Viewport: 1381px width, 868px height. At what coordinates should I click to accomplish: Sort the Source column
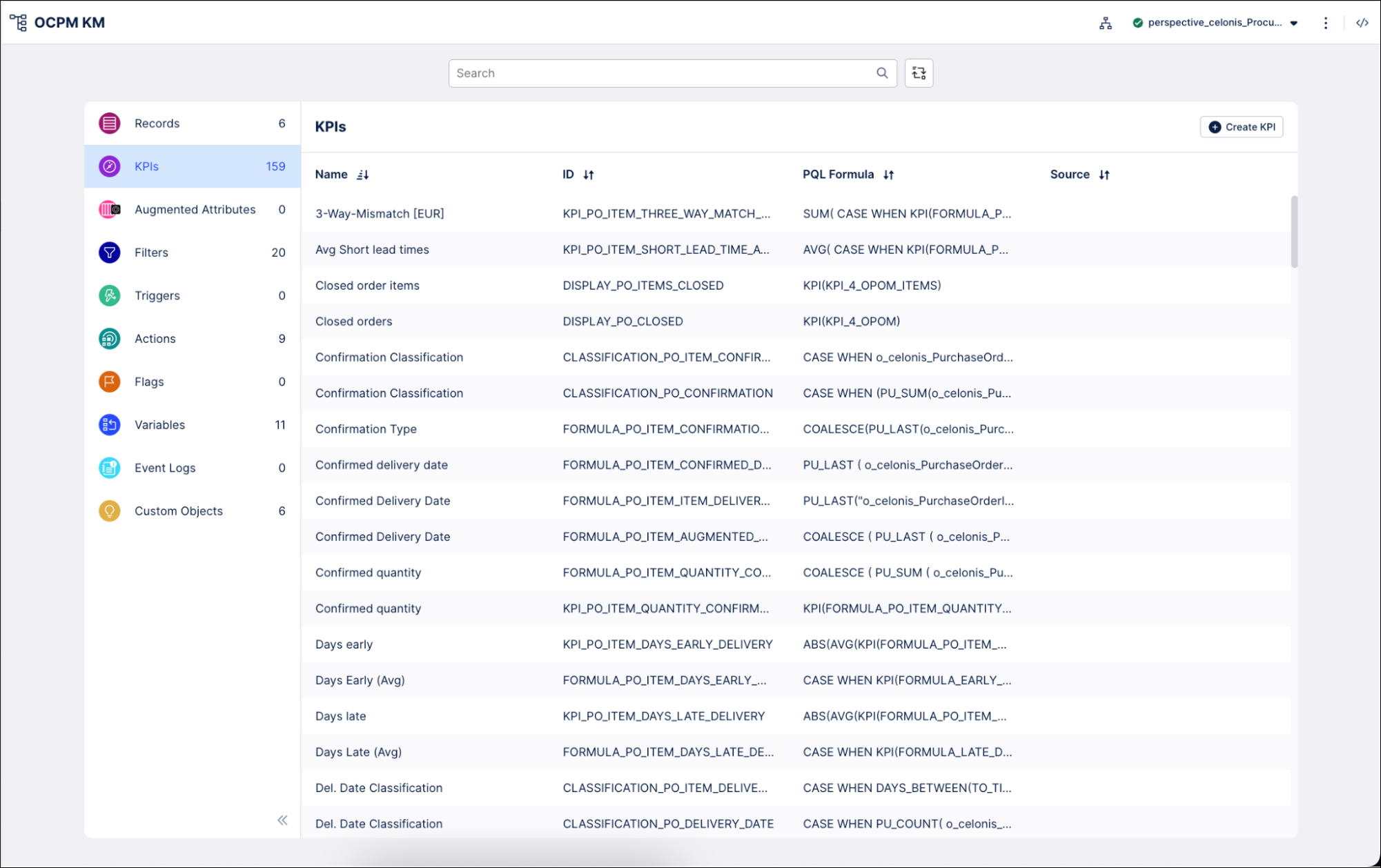click(x=1104, y=175)
